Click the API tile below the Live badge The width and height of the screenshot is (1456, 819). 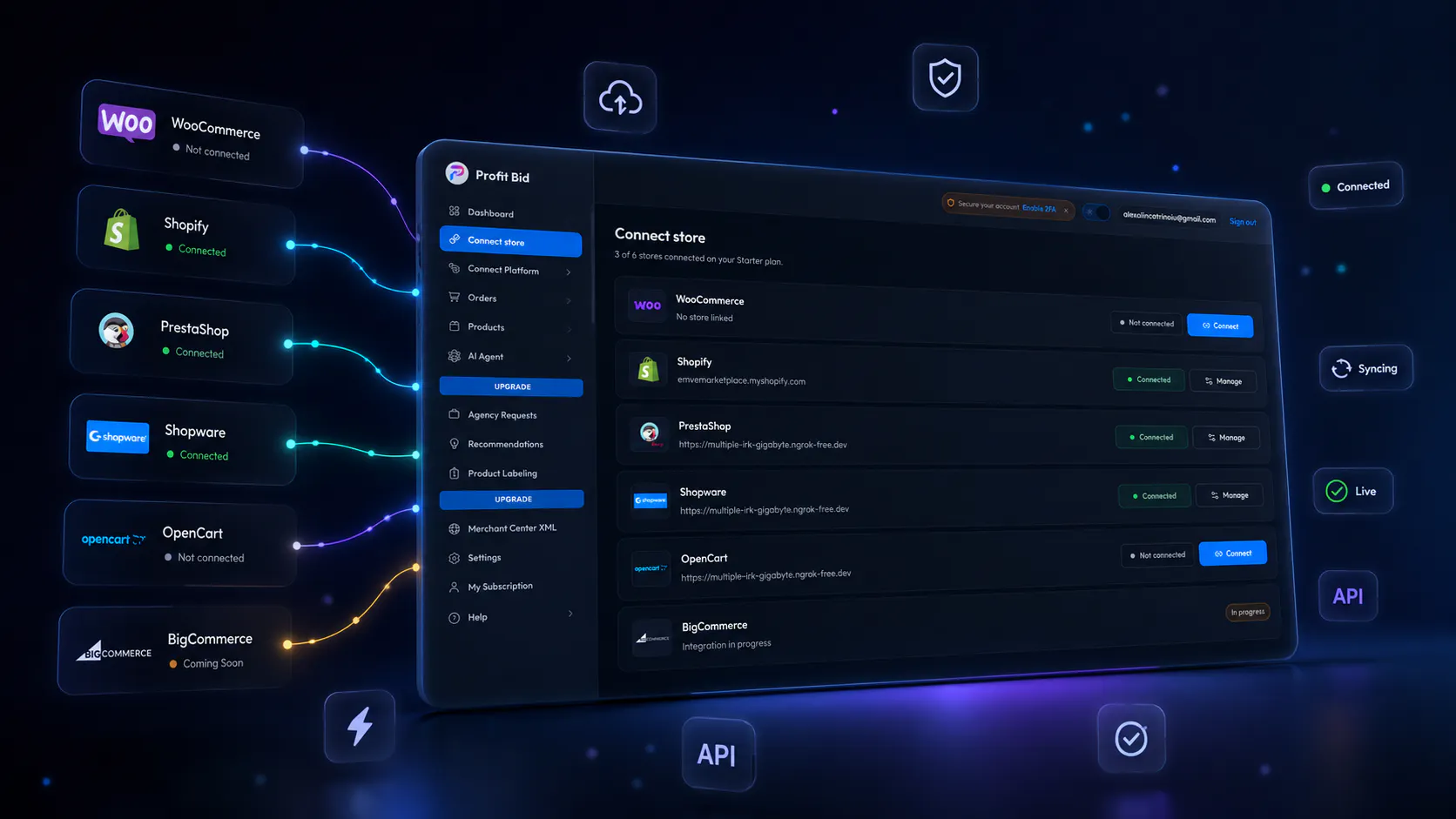(1348, 596)
